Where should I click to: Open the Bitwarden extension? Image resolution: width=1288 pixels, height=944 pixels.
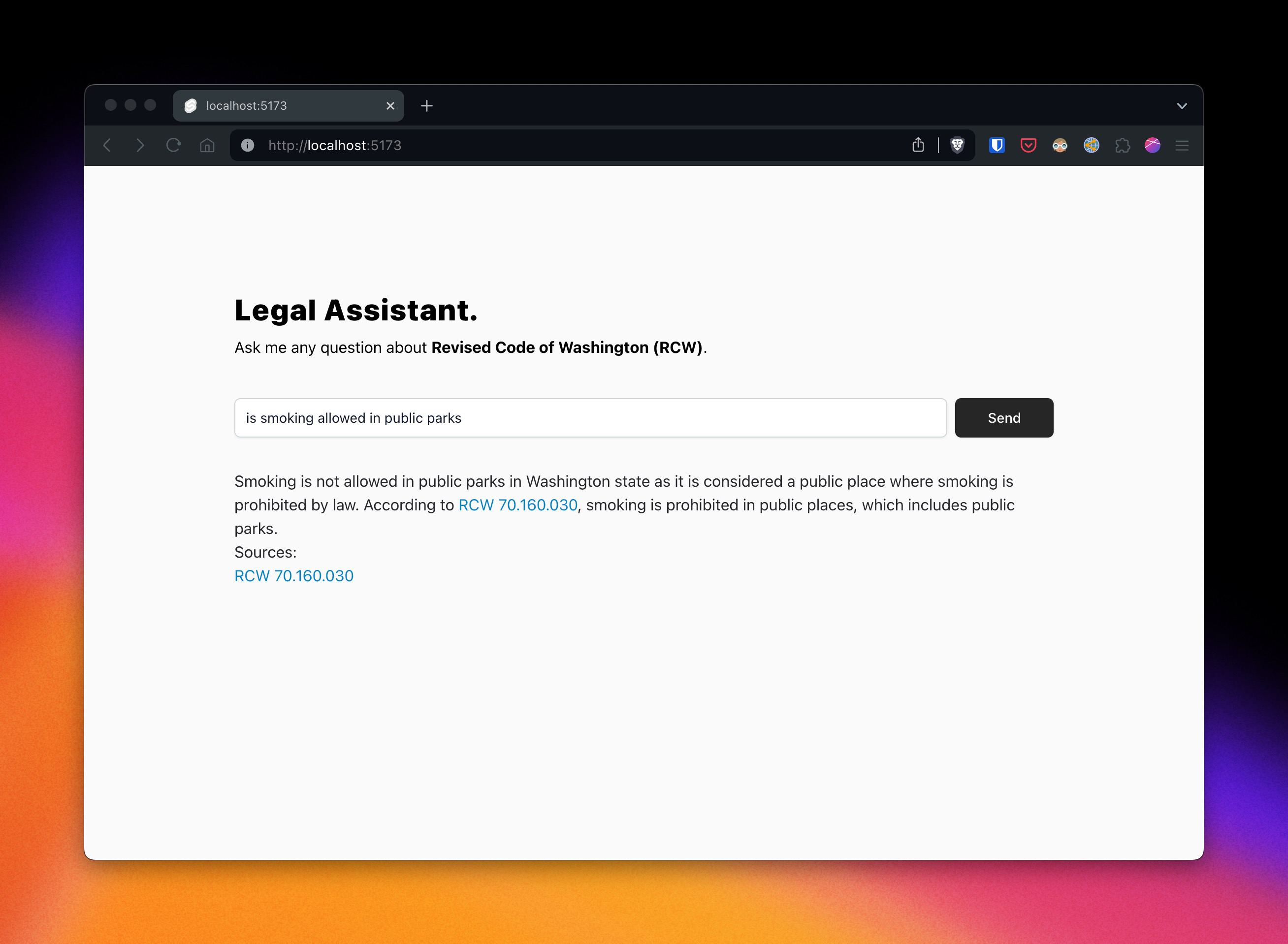point(997,146)
